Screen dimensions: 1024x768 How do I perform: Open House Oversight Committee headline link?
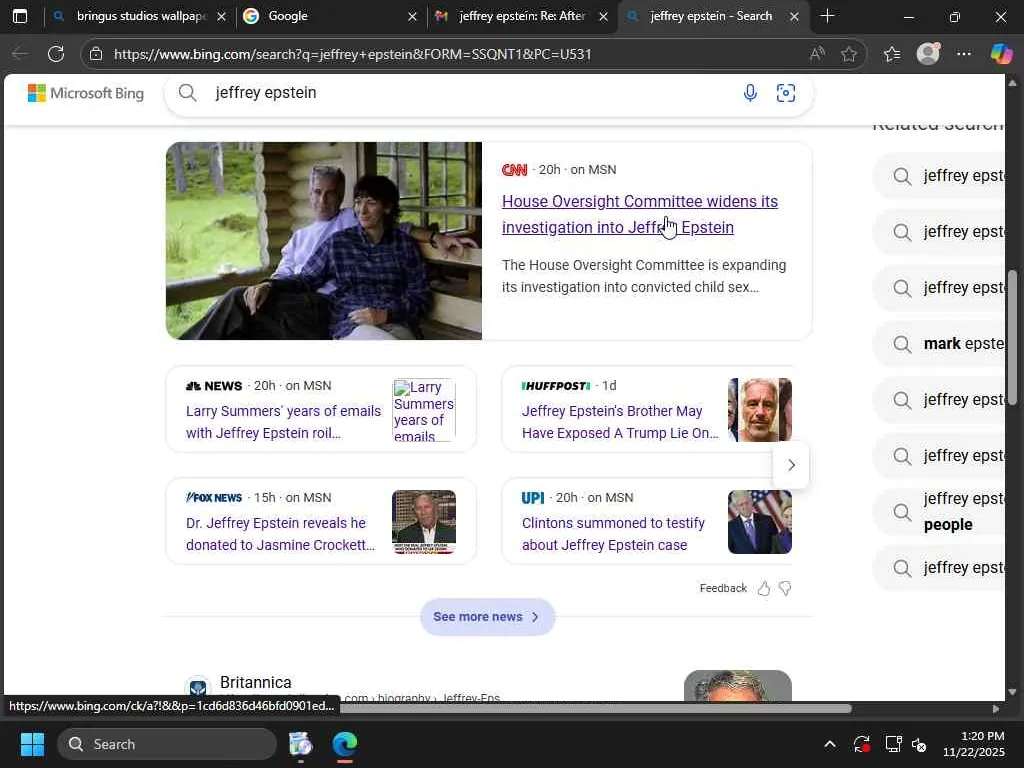(639, 214)
